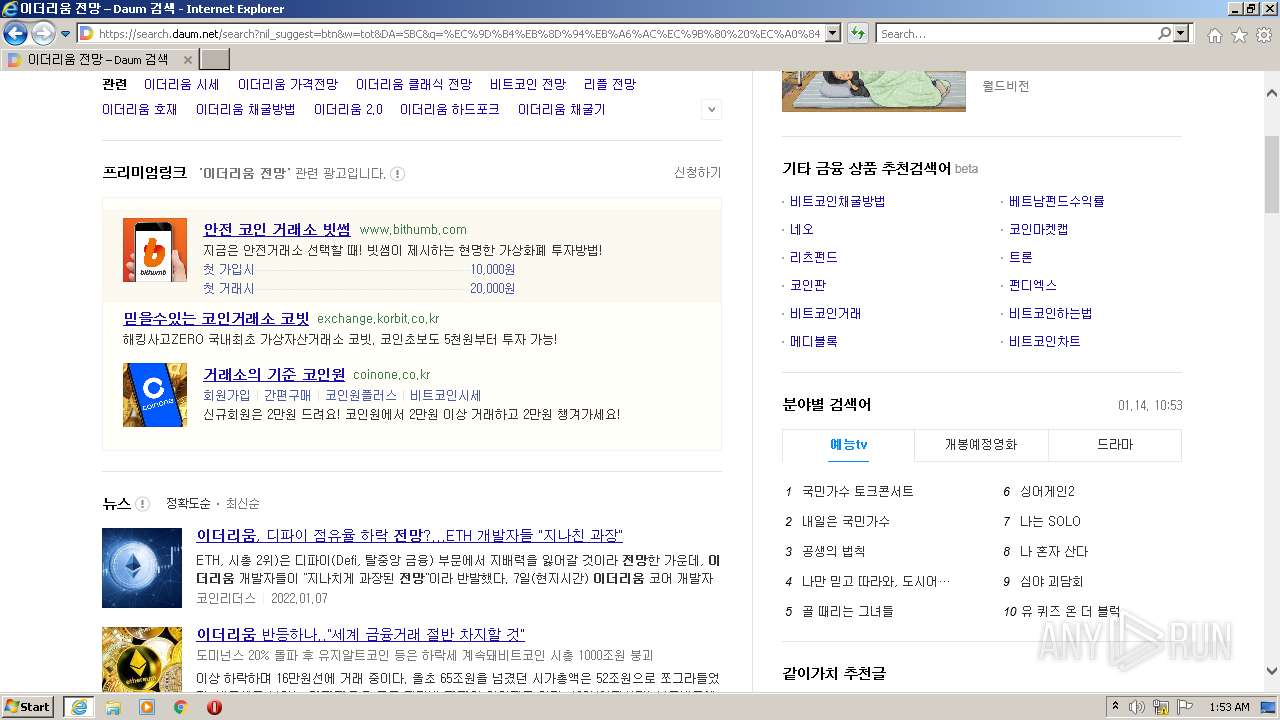Click the address bar URL field
Image resolution: width=1280 pixels, height=720 pixels.
458,34
